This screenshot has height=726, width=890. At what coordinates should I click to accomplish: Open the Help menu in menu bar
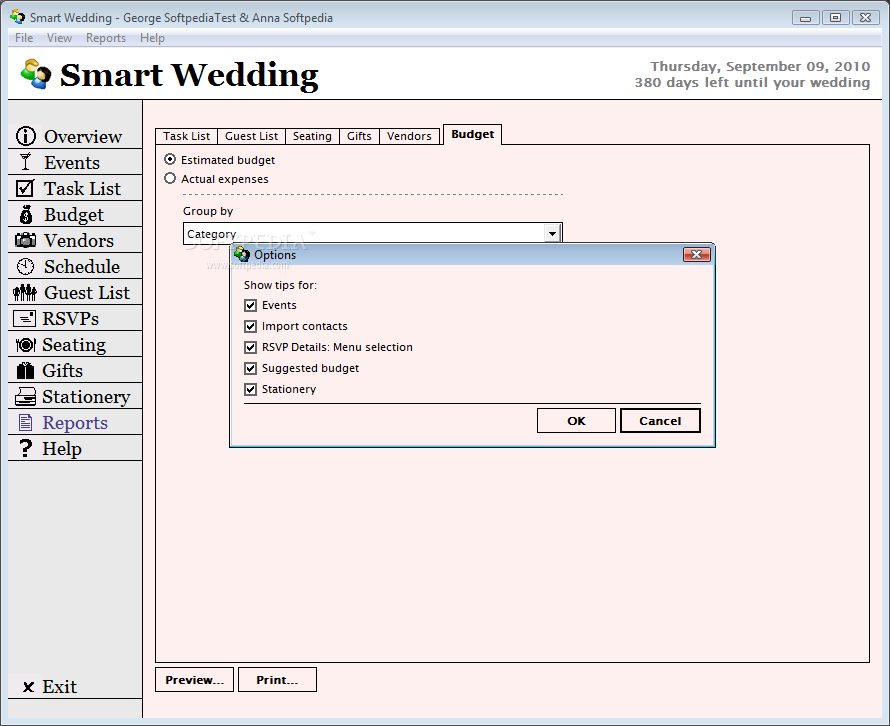152,38
